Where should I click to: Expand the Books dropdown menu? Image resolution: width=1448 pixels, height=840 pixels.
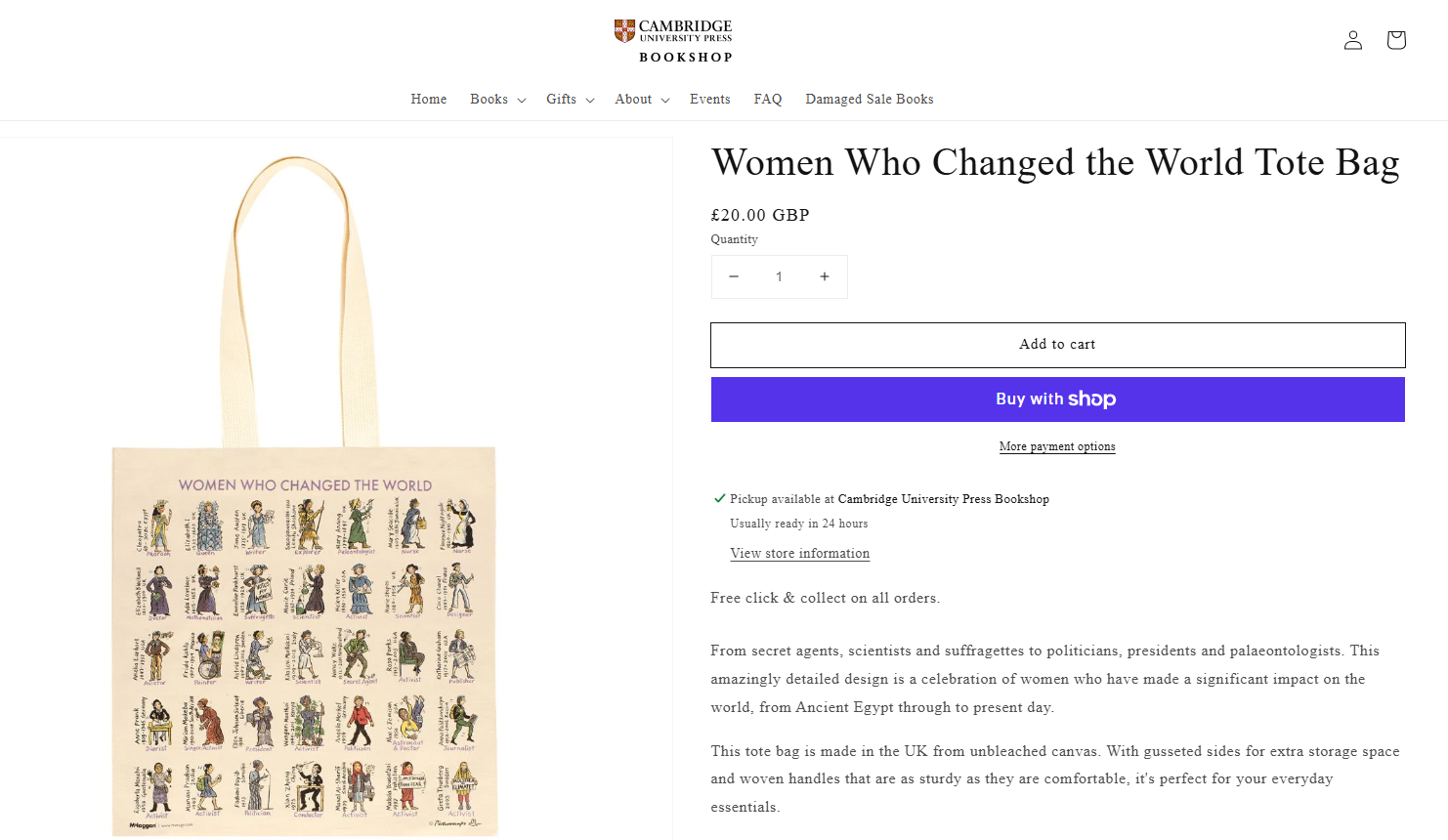click(497, 100)
